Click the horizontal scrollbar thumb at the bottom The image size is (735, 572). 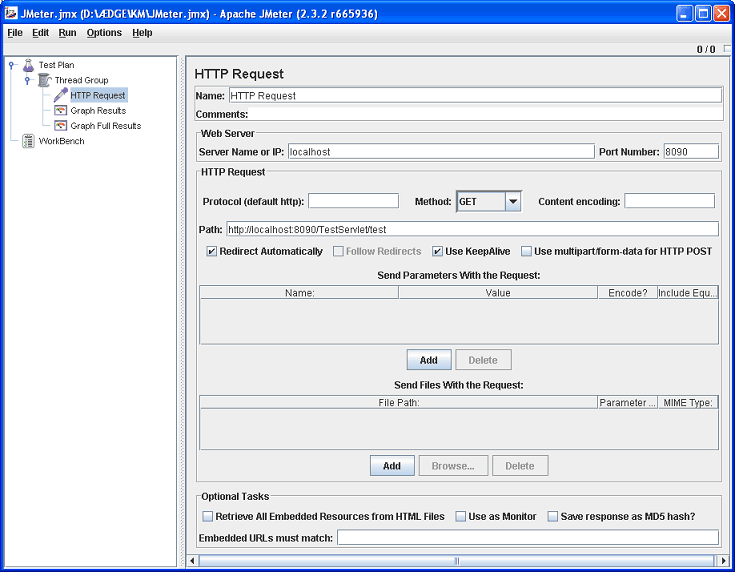pyautogui.click(x=457, y=561)
